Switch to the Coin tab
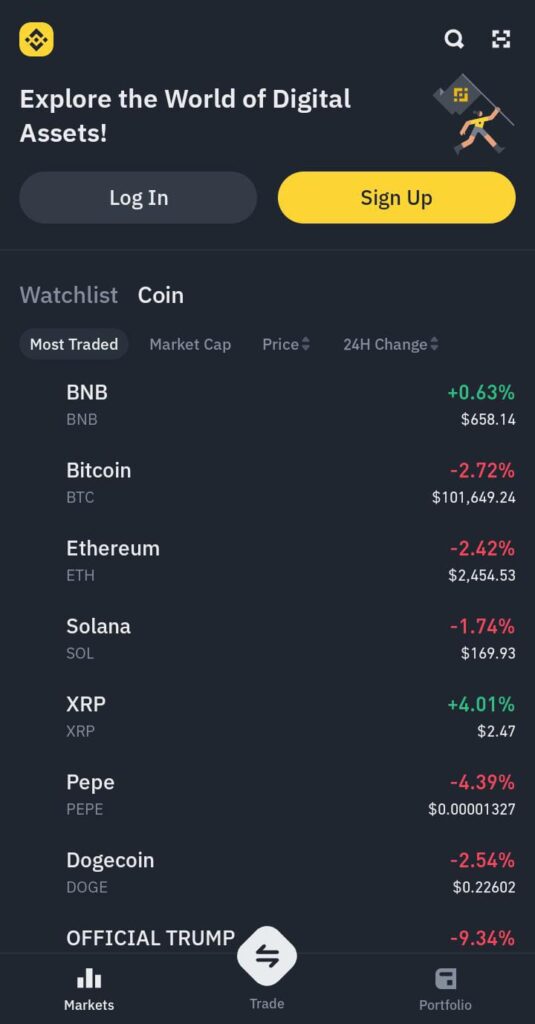Viewport: 535px width, 1024px height. pos(161,295)
